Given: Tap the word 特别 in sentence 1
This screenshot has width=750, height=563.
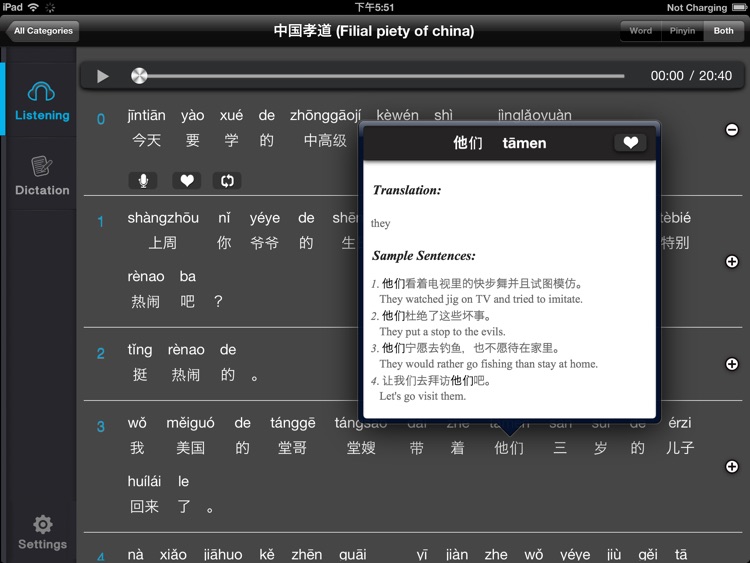Looking at the screenshot, I should pyautogui.click(x=675, y=243).
